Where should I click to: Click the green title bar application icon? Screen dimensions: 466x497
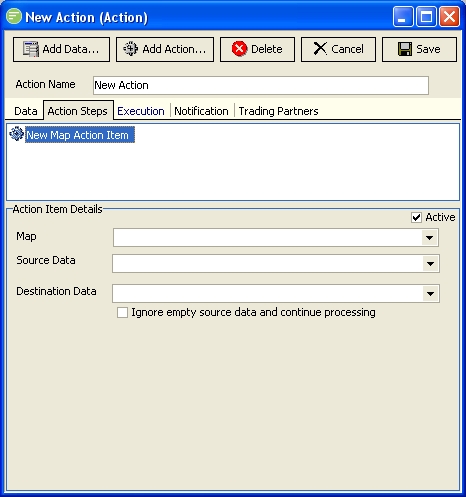coord(14,16)
